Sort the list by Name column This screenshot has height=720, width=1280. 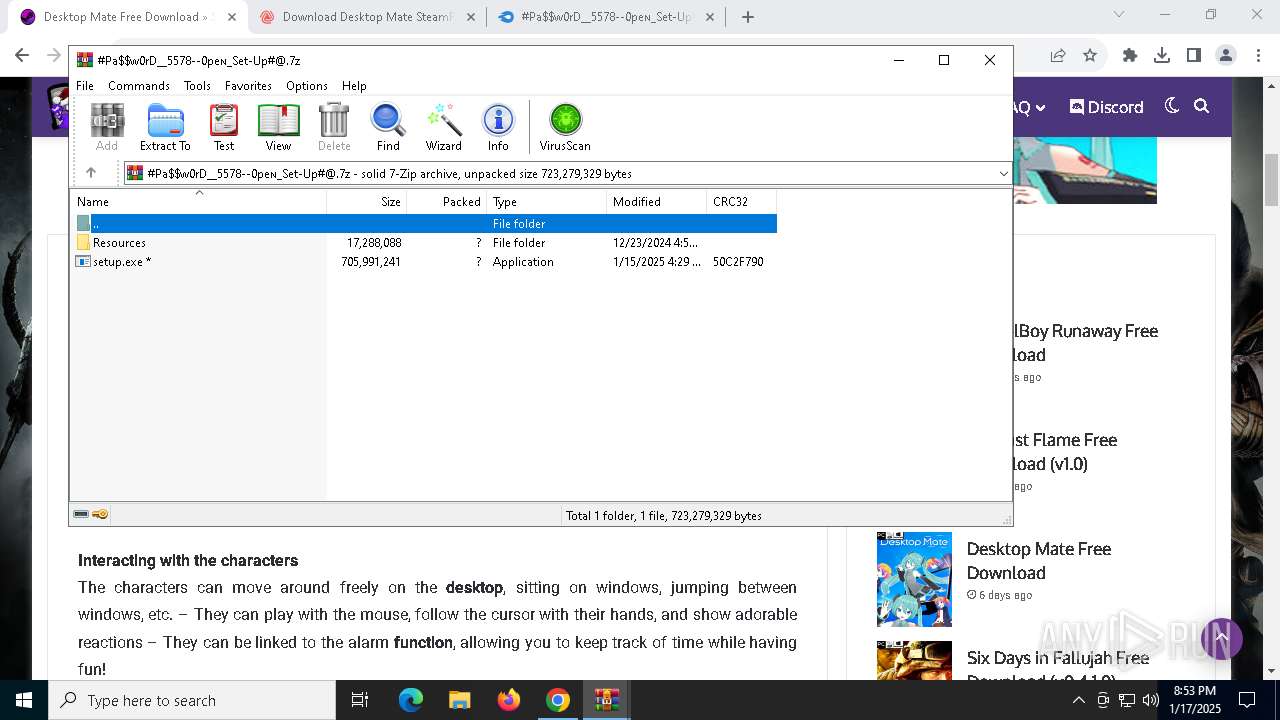(198, 201)
